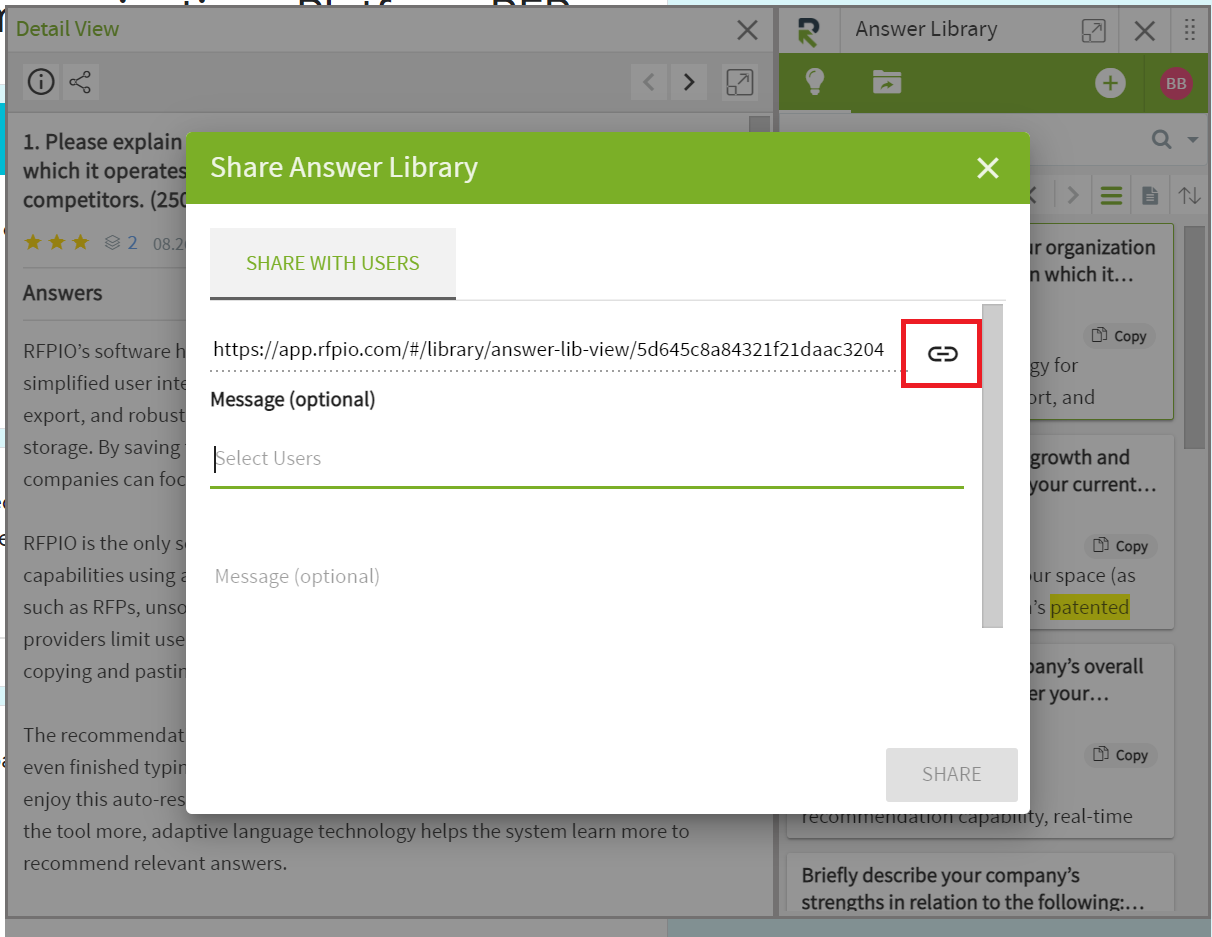Image resolution: width=1212 pixels, height=937 pixels.
Task: Click the star rating in Detail View
Action: (56, 242)
